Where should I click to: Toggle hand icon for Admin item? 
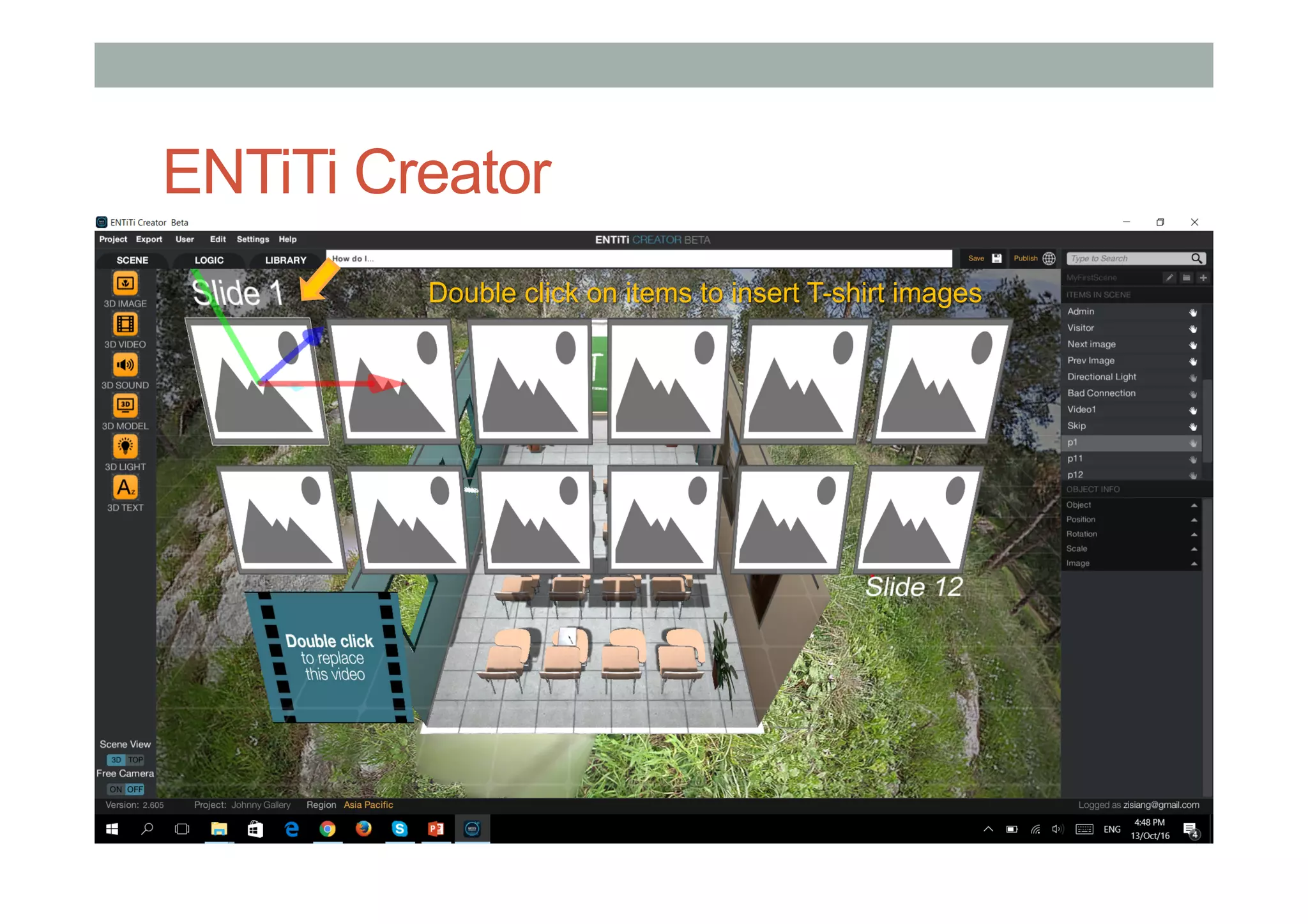(1192, 312)
